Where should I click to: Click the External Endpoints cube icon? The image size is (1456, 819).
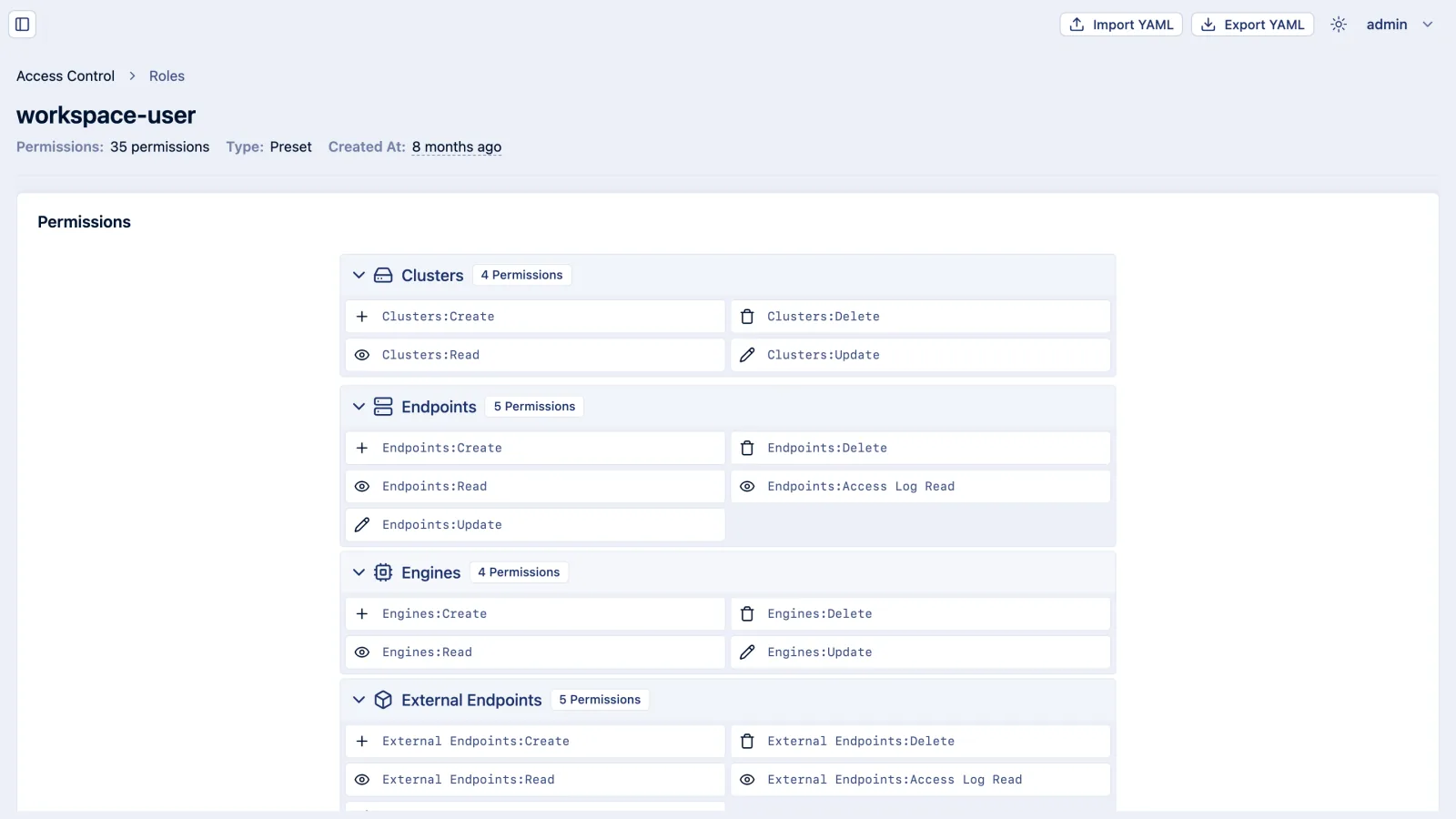[x=383, y=700]
